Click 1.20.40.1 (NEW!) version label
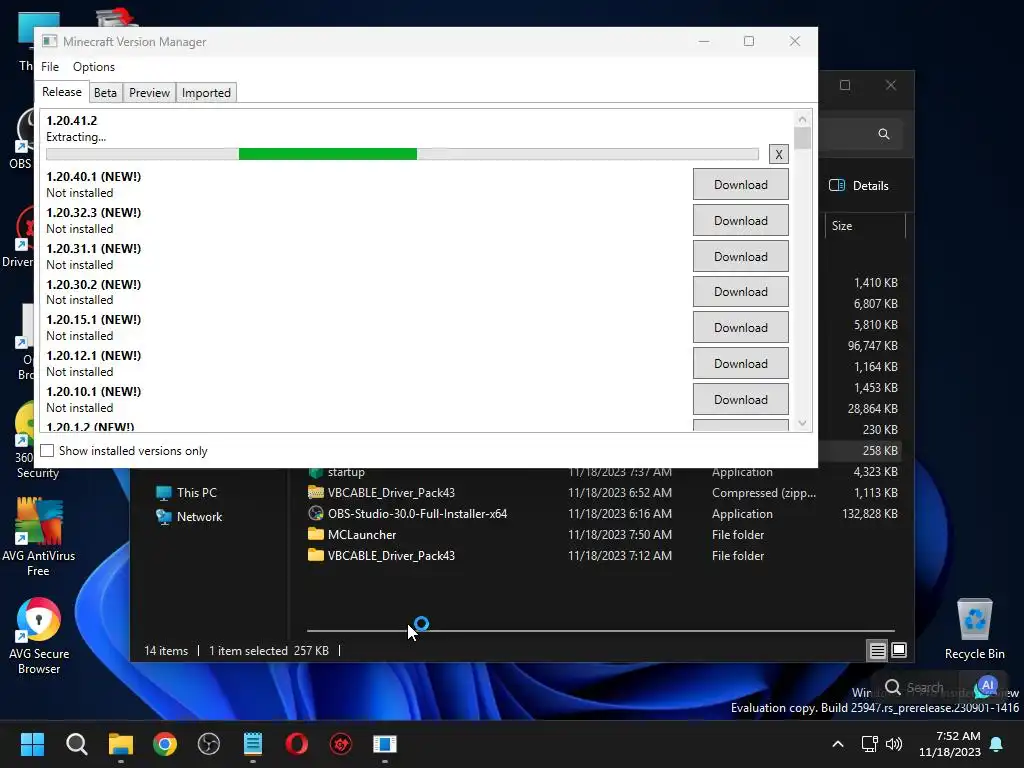The image size is (1024, 768). (x=93, y=176)
